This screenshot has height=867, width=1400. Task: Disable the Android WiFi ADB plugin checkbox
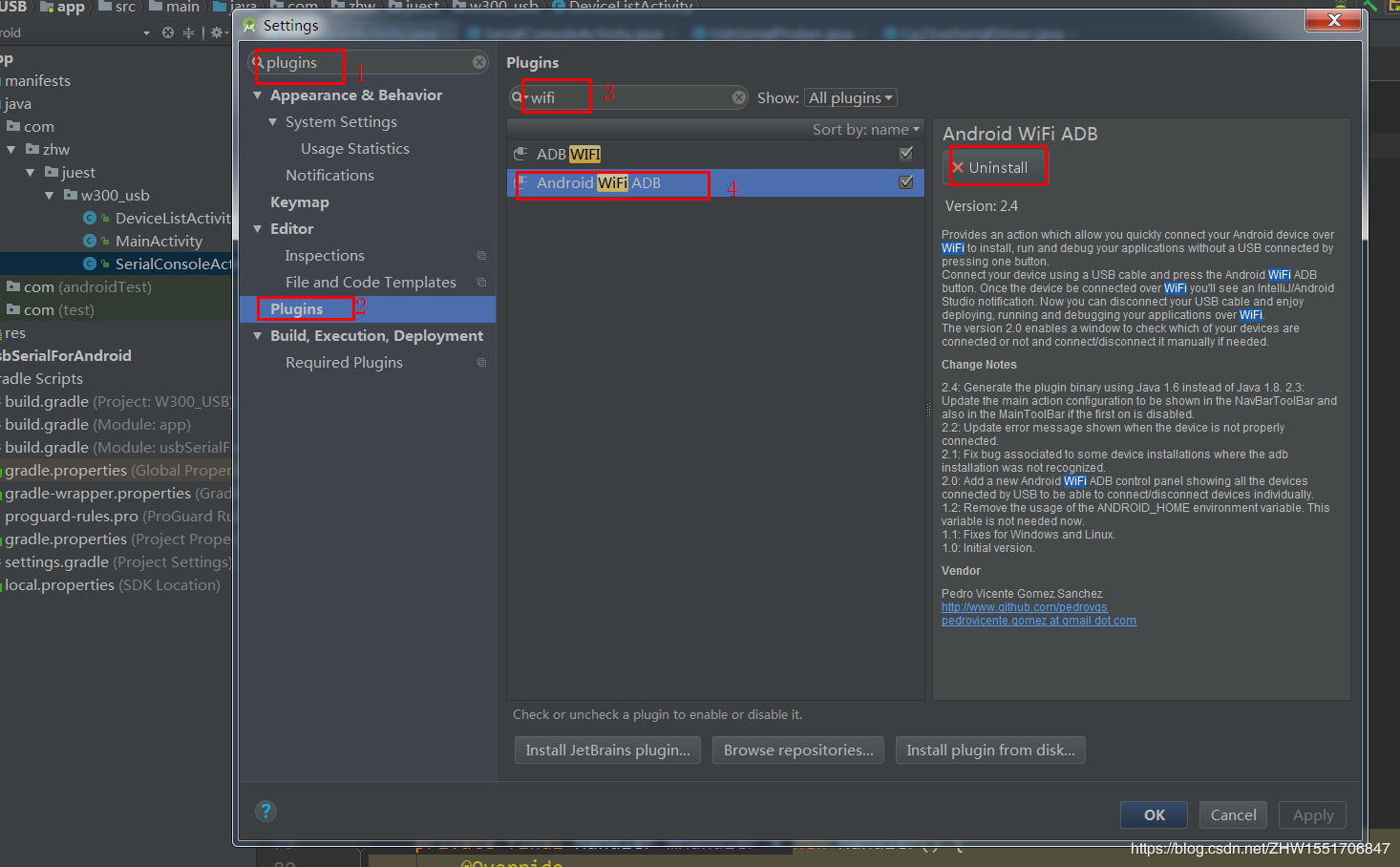pos(906,181)
